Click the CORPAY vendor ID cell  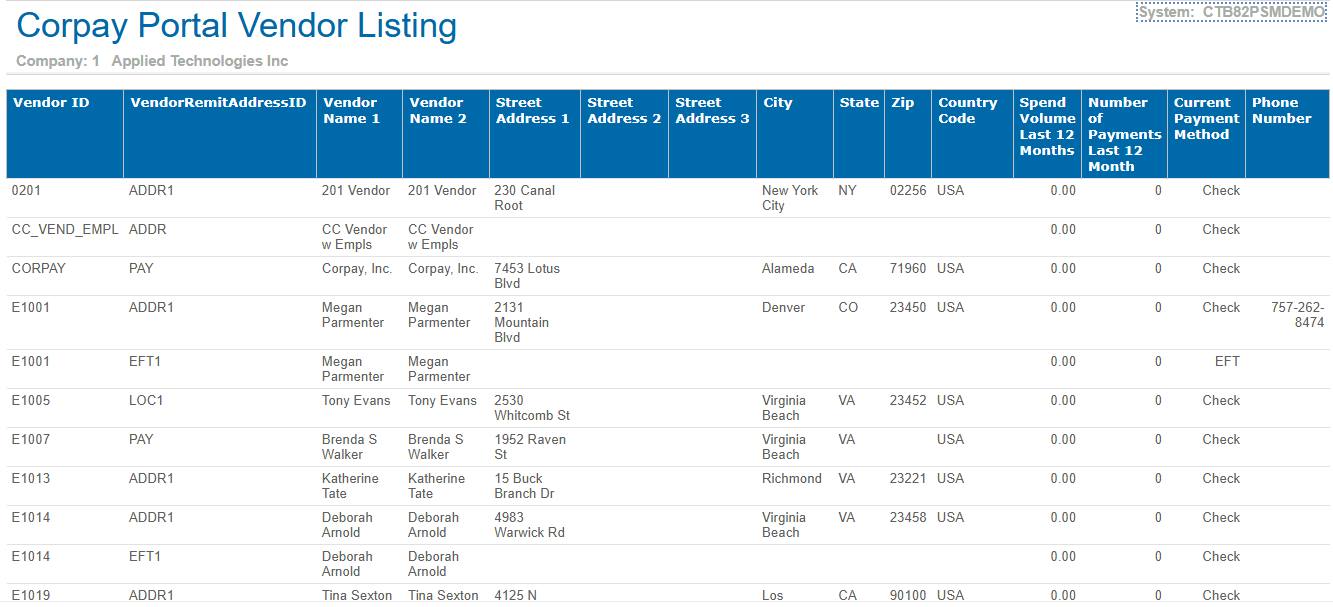[39, 269]
